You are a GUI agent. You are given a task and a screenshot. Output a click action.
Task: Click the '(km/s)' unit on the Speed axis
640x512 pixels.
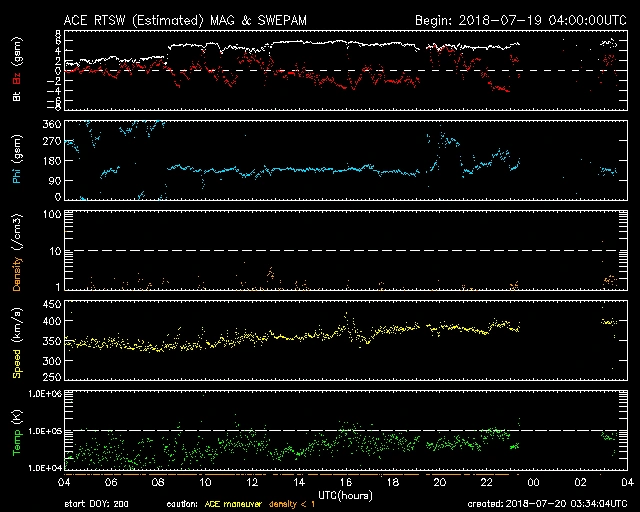[x=17, y=325]
